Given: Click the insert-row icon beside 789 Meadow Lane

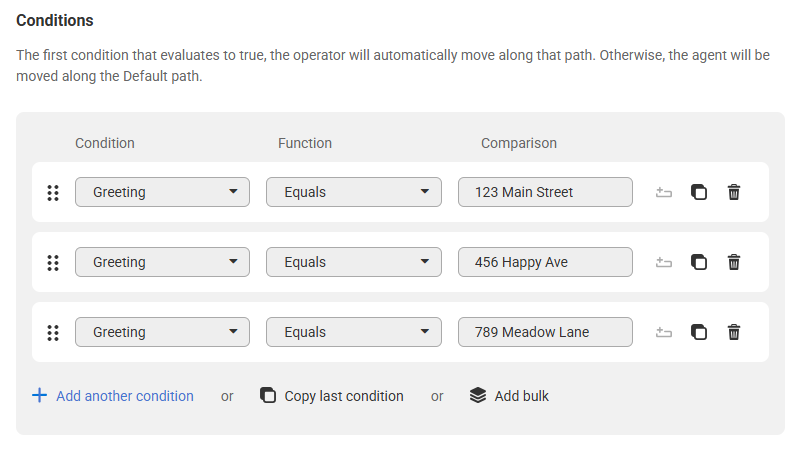Looking at the screenshot, I should (663, 332).
